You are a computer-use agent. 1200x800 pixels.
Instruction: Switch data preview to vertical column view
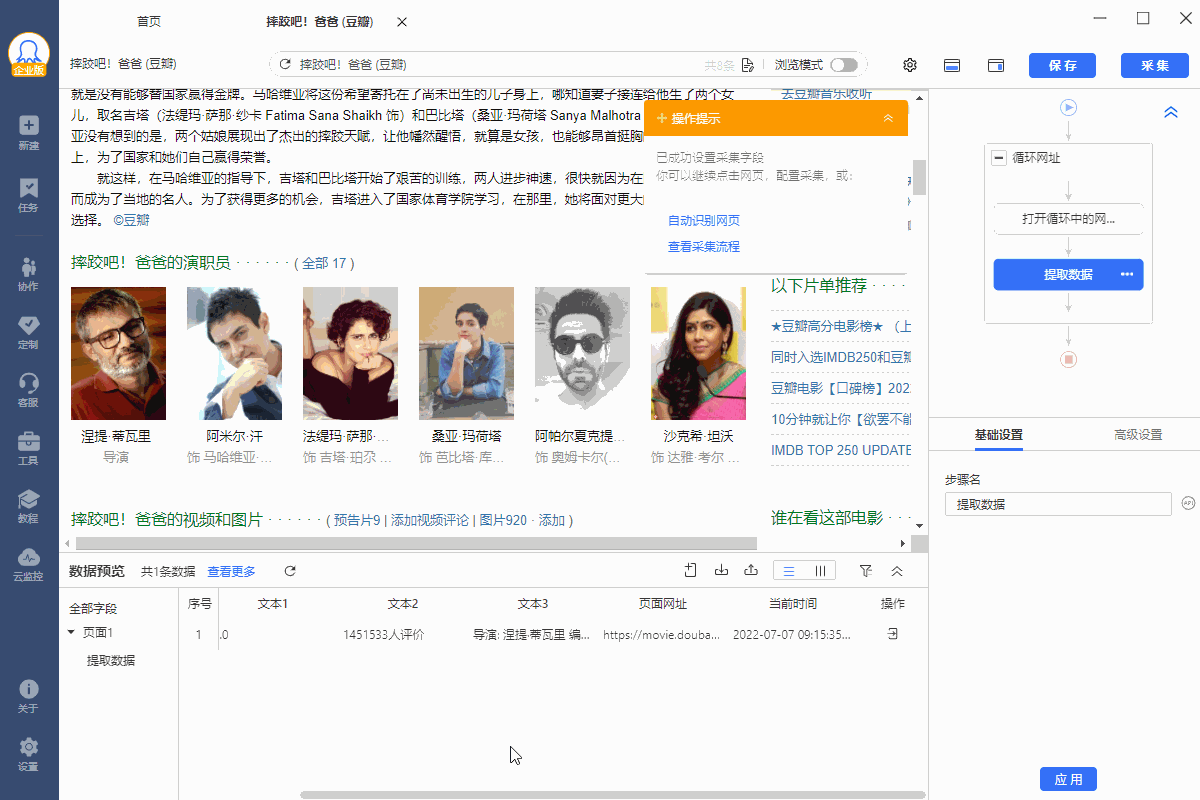click(x=820, y=571)
